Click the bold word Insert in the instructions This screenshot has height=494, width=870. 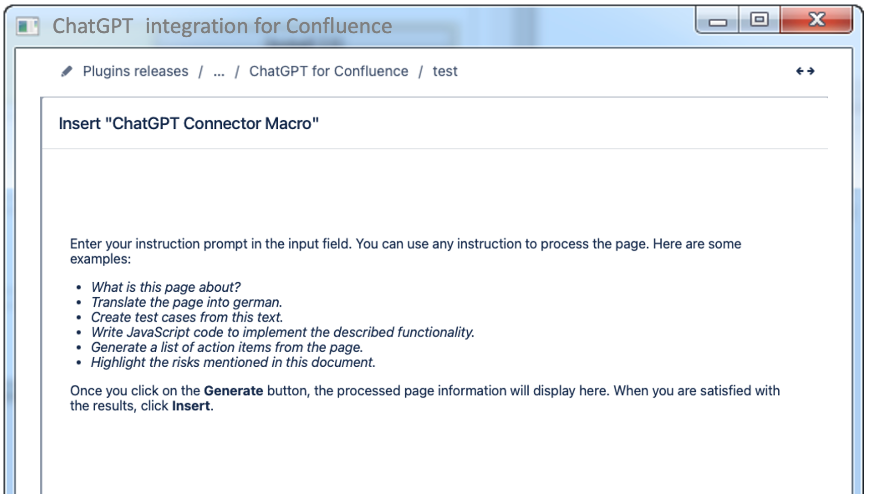point(191,407)
